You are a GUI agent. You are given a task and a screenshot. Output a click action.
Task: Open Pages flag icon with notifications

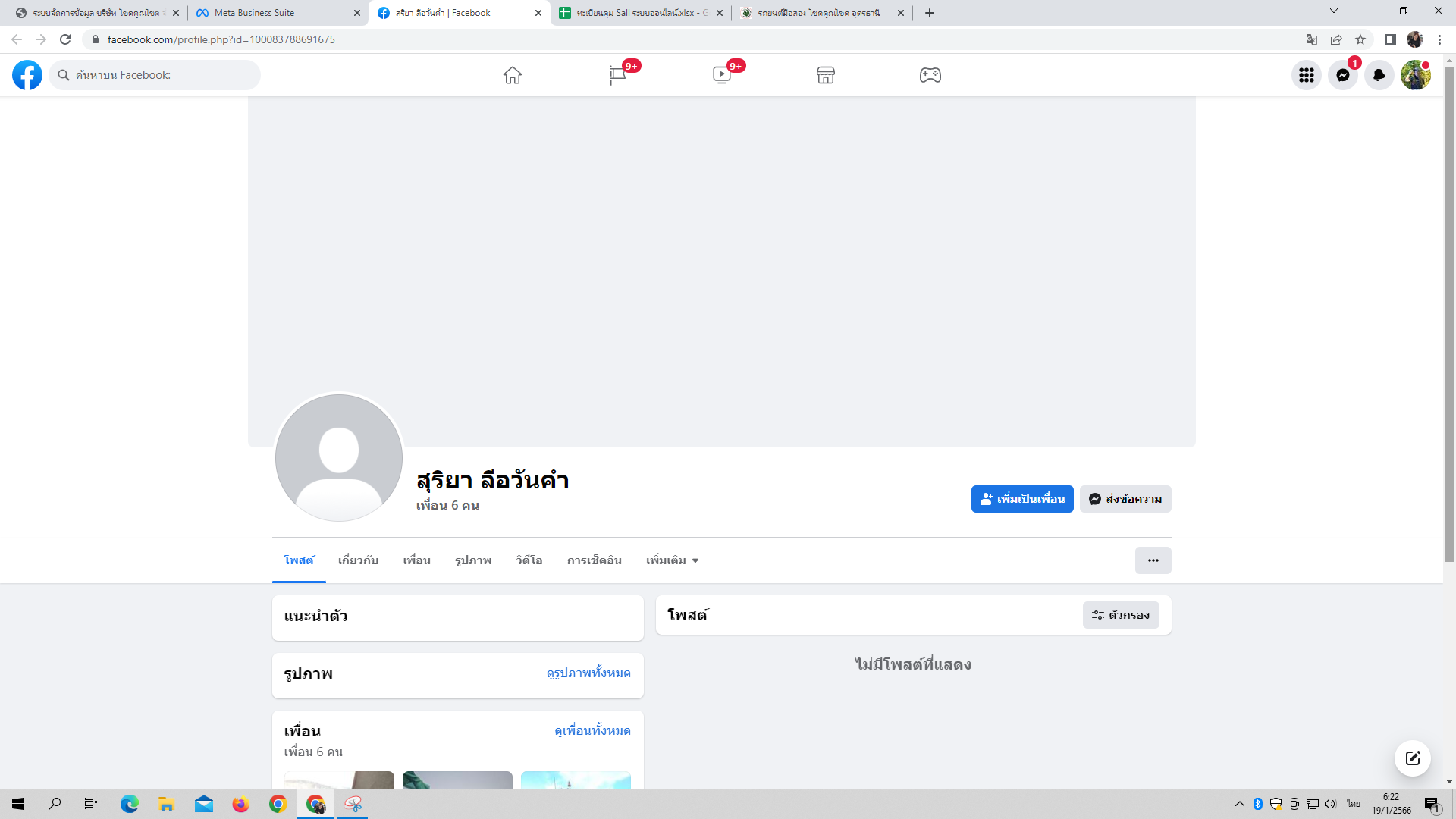(x=617, y=75)
